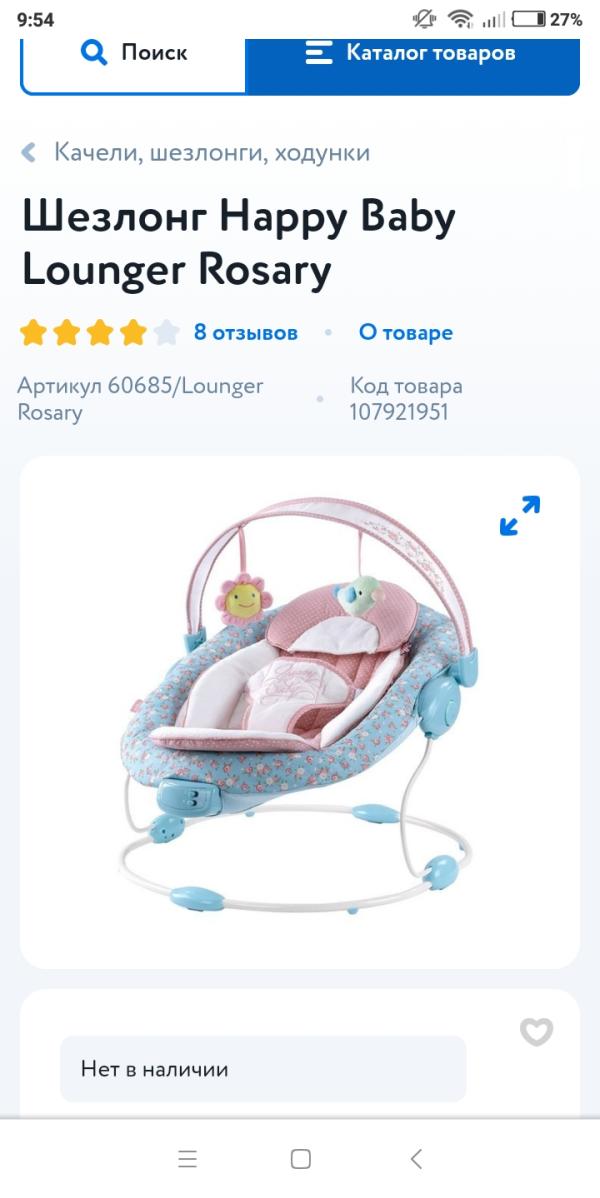Viewport: 600px width, 1198px height.
Task: Jump to О товаре section
Action: [x=406, y=333]
